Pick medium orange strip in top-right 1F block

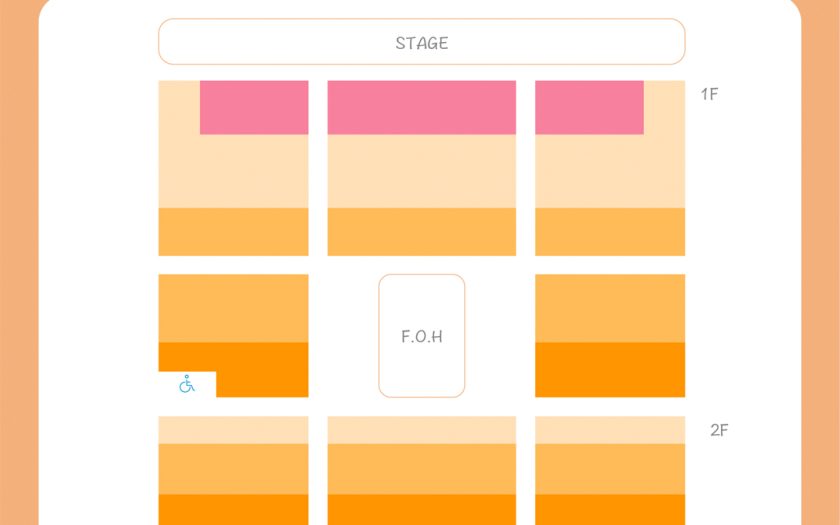point(610,231)
